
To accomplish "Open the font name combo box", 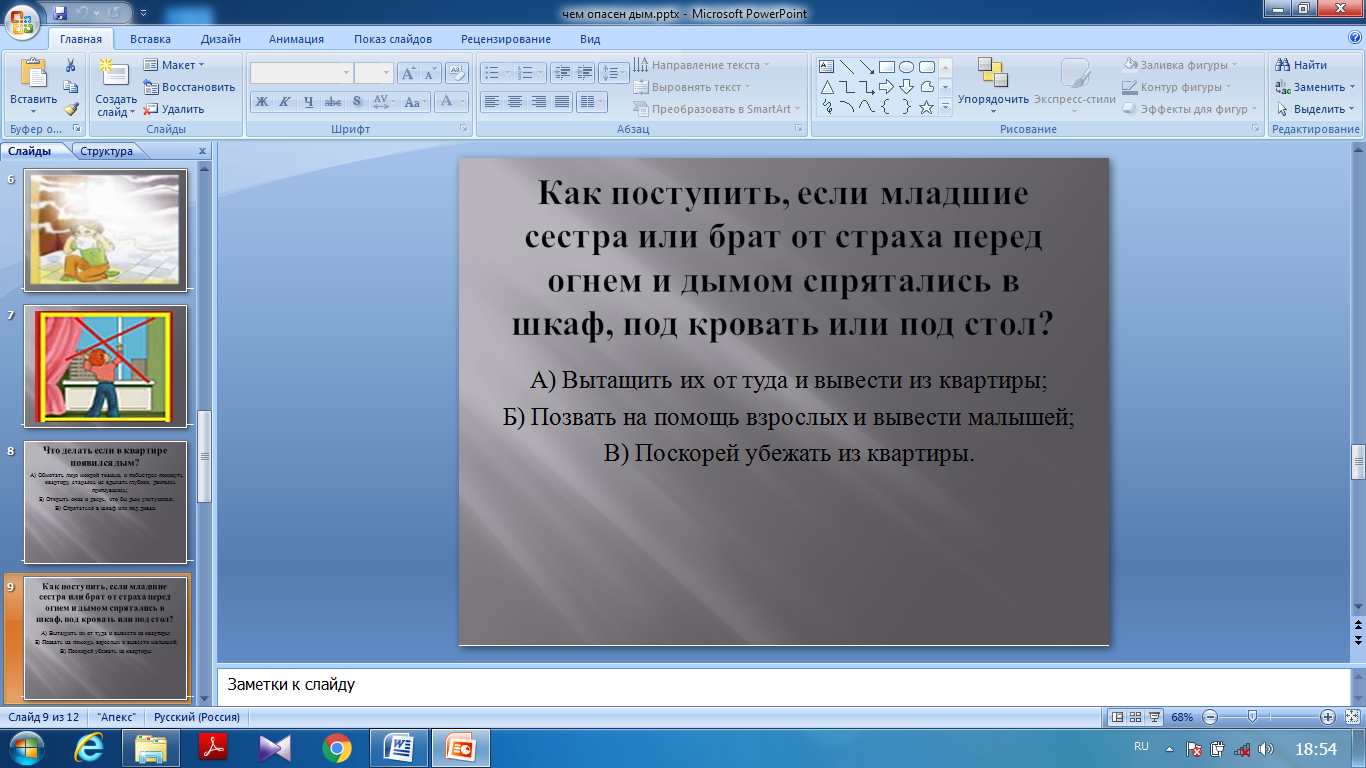I will click(x=301, y=73).
